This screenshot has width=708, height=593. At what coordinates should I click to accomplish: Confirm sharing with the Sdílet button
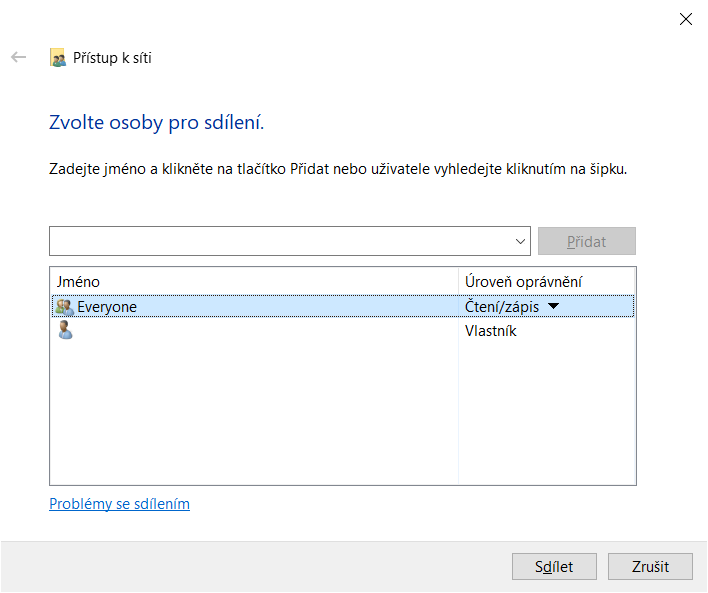click(x=554, y=566)
